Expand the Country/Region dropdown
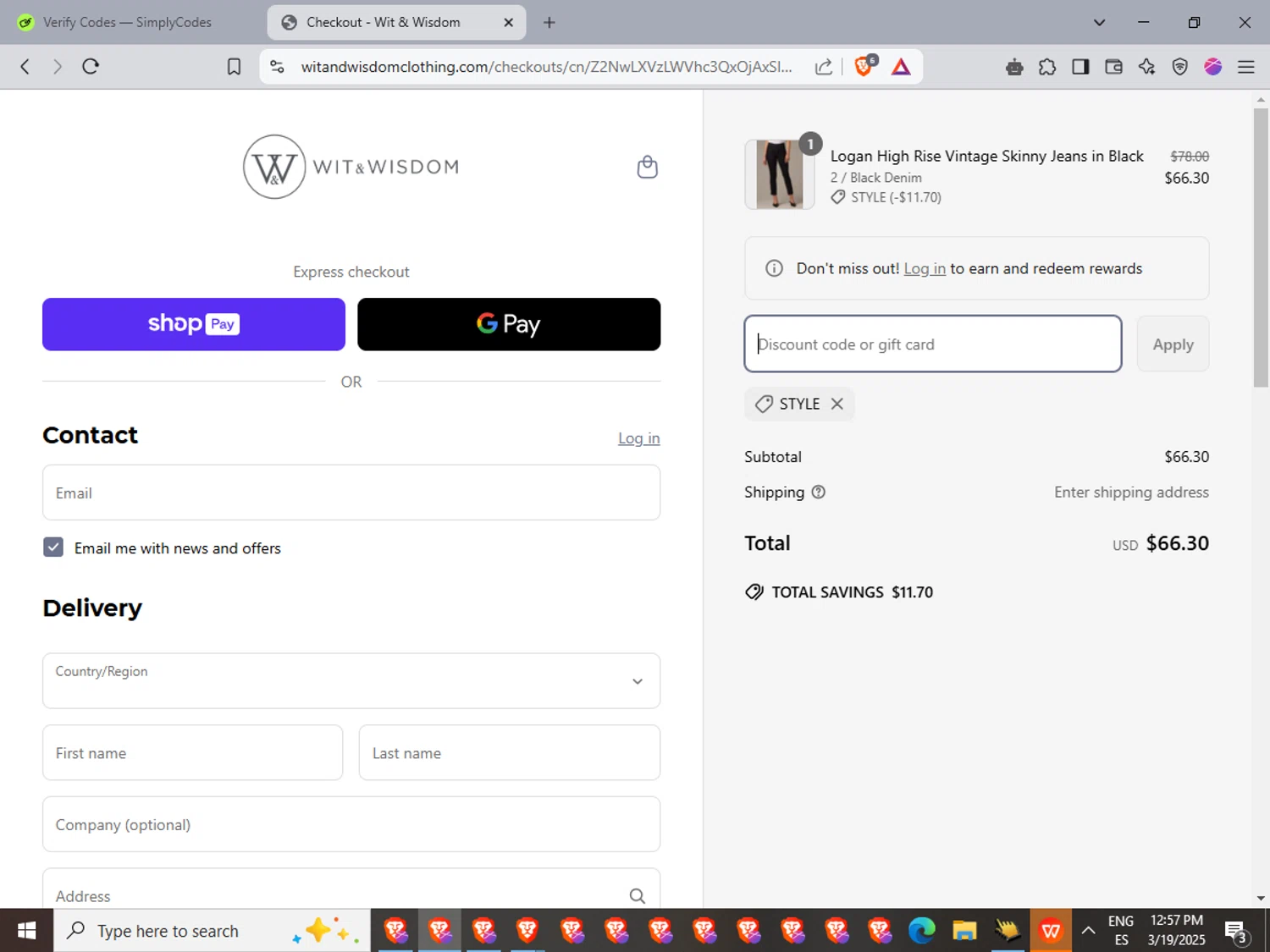Screen dimensions: 1270x952 pos(351,680)
